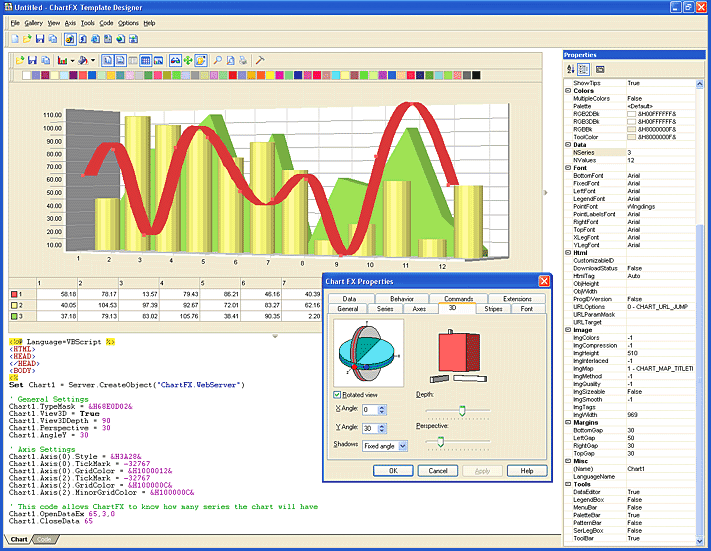Toggle the vertical grid lines toolbar button

click(107, 60)
